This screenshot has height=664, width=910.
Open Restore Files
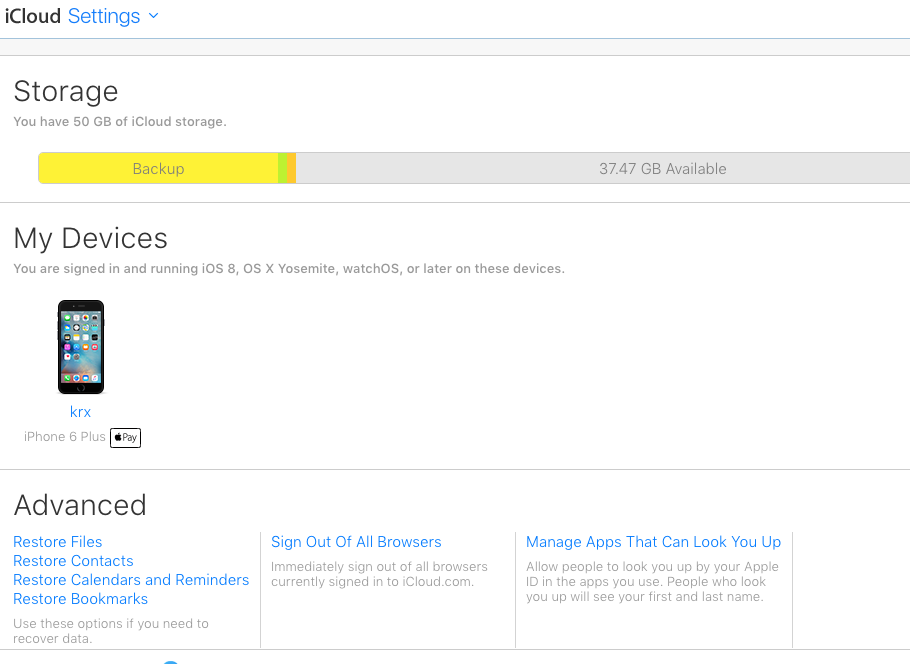click(57, 542)
